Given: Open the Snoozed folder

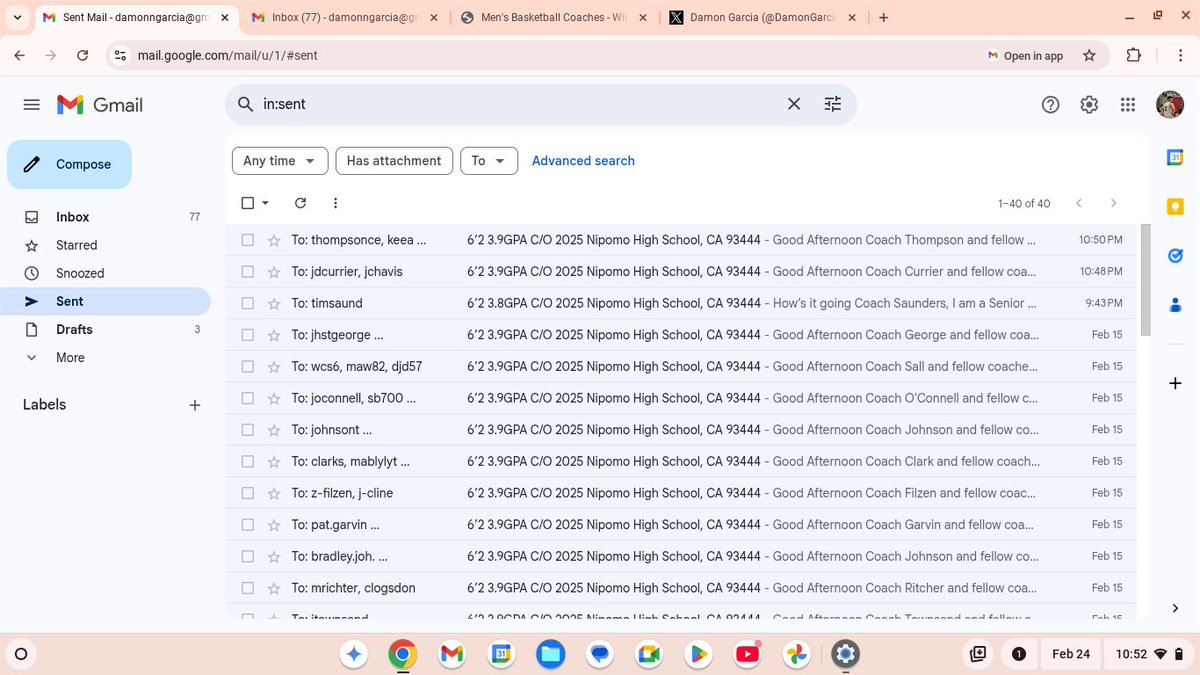Looking at the screenshot, I should point(105,273).
